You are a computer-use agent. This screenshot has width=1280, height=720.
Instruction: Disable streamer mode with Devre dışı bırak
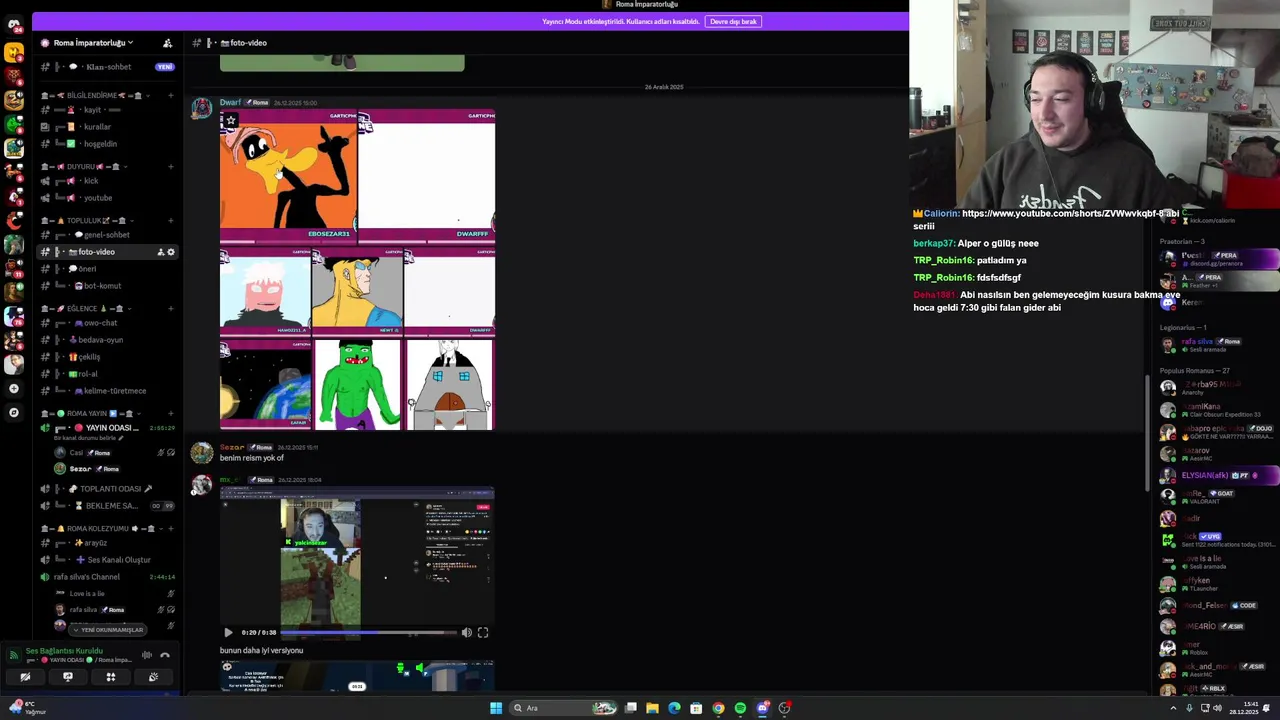click(733, 21)
